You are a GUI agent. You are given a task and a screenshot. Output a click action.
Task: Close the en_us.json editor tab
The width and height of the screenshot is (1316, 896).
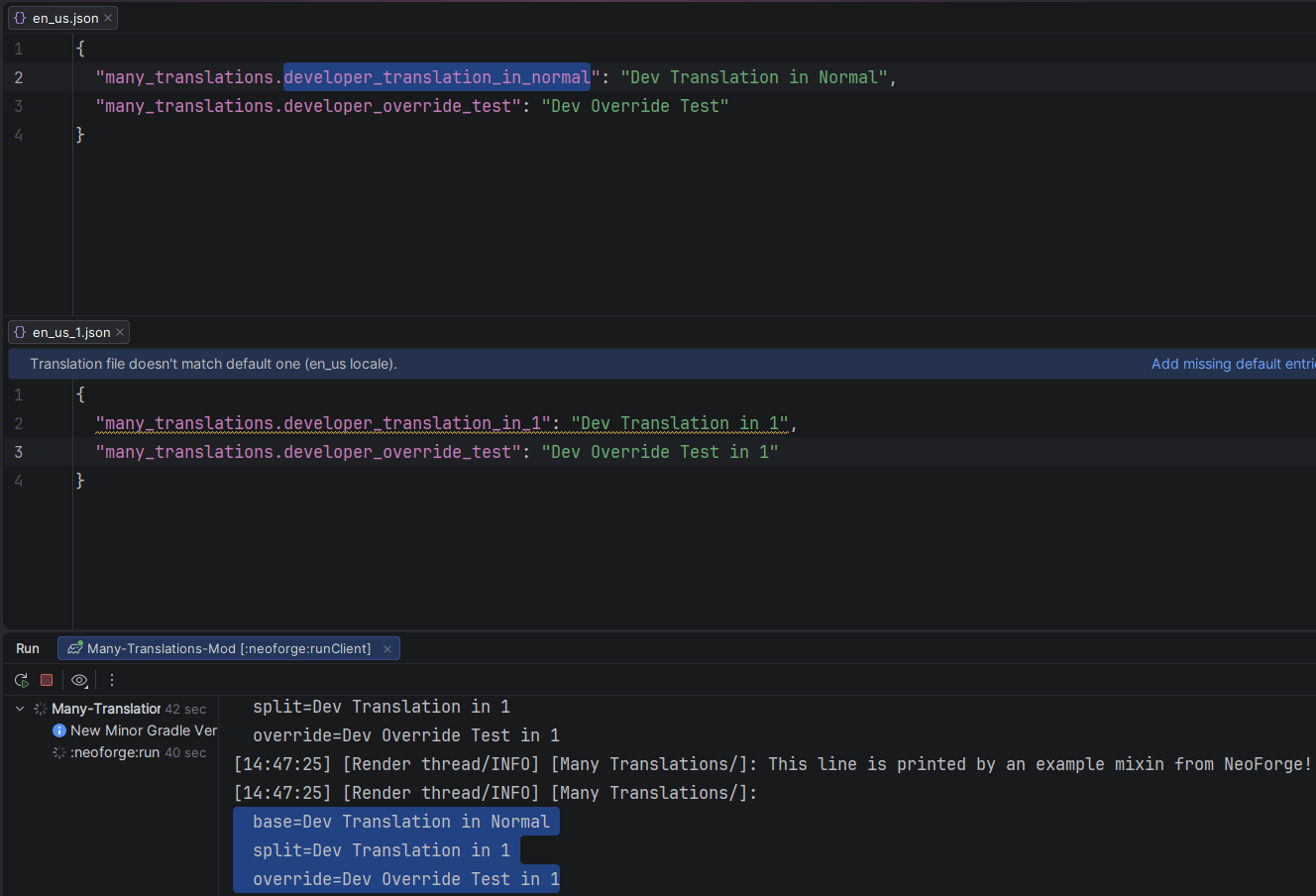(108, 18)
